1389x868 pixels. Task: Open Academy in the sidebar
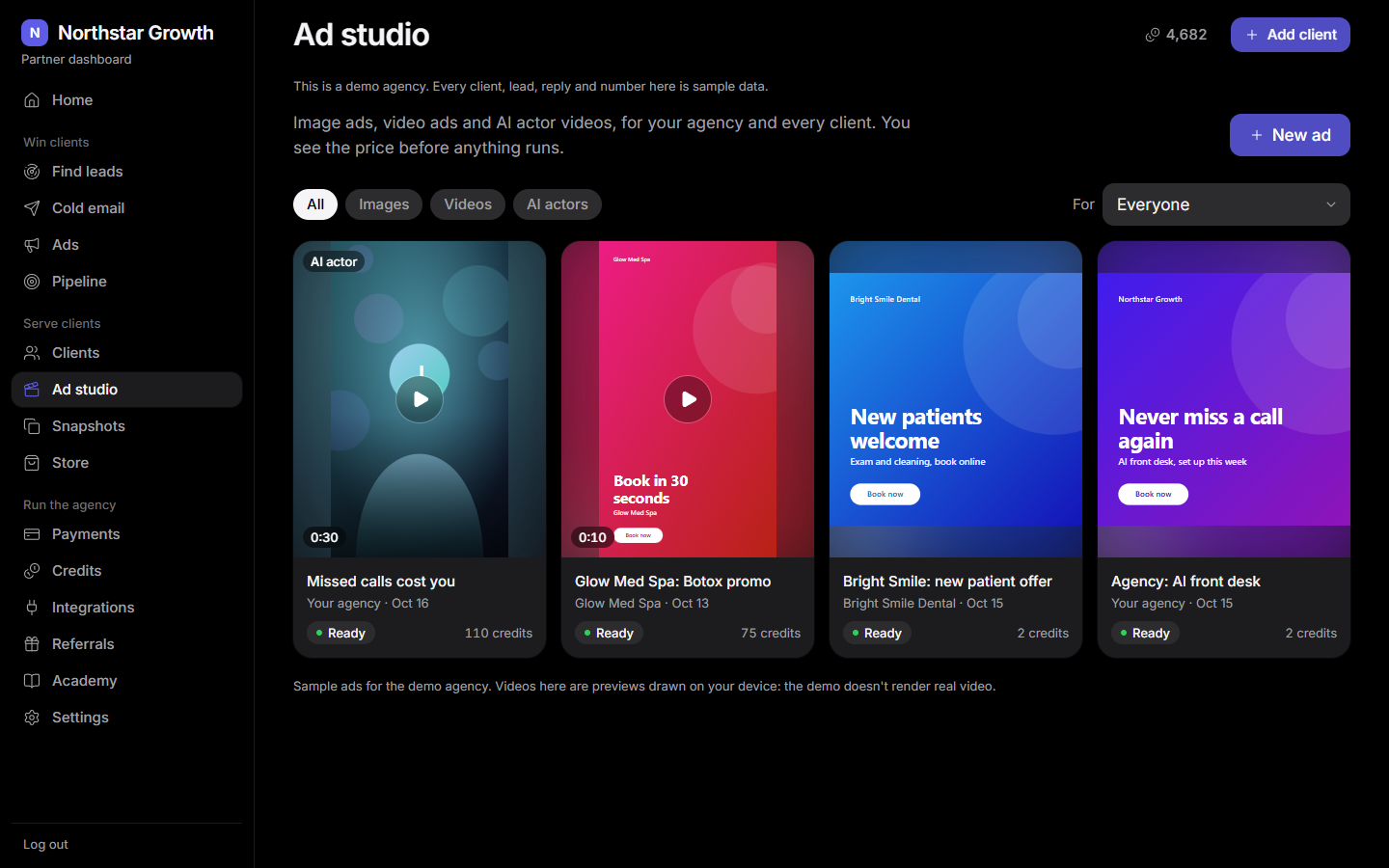click(126, 681)
